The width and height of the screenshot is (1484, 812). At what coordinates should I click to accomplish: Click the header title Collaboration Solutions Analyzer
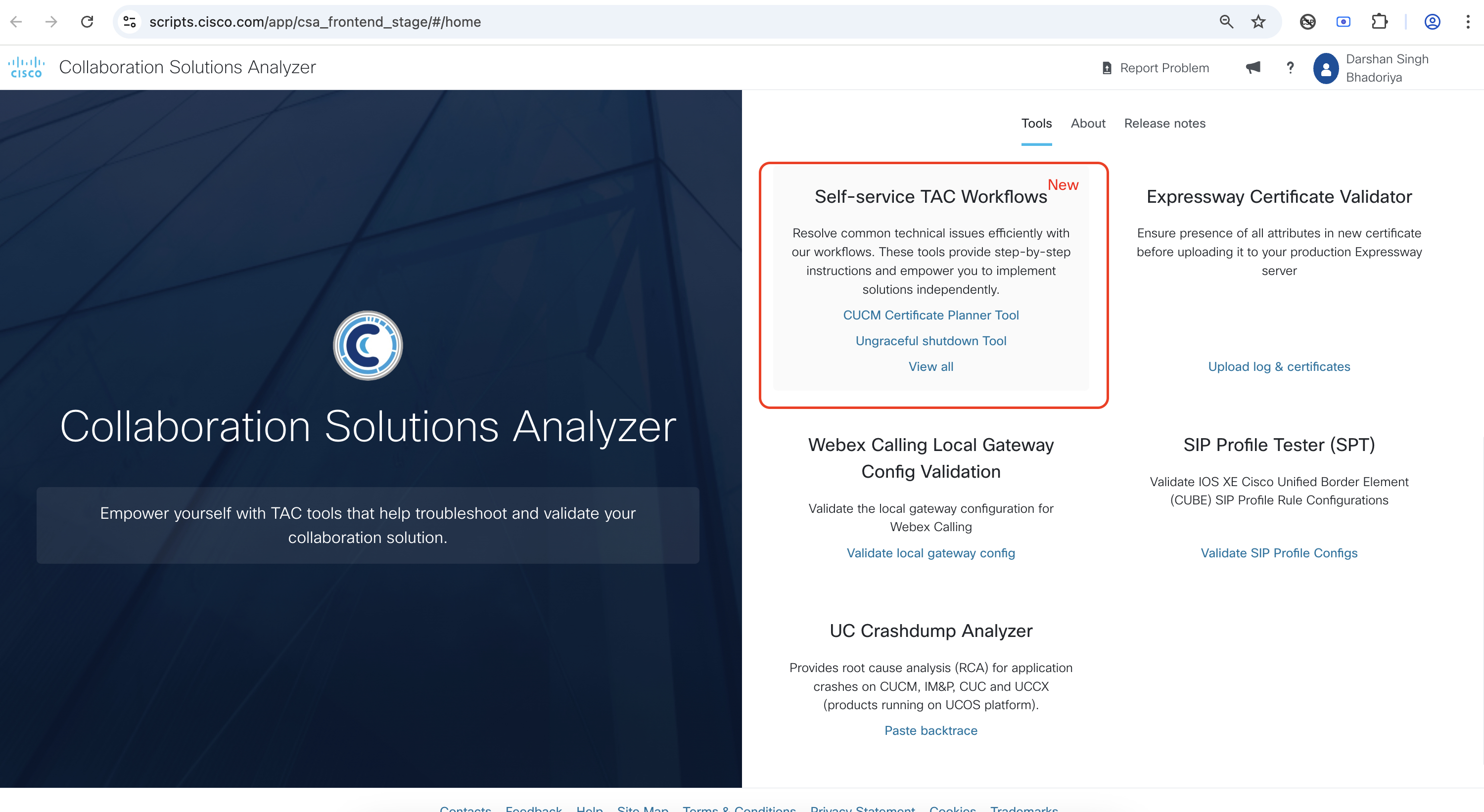coord(187,67)
